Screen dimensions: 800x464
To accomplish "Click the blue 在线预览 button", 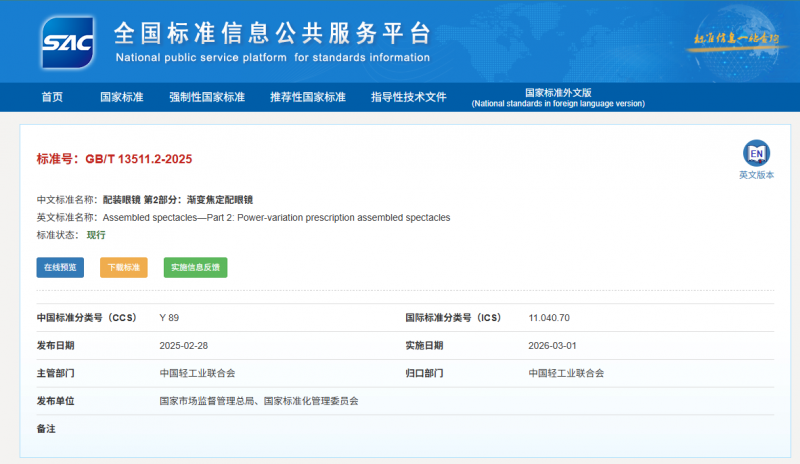I will pos(60,267).
